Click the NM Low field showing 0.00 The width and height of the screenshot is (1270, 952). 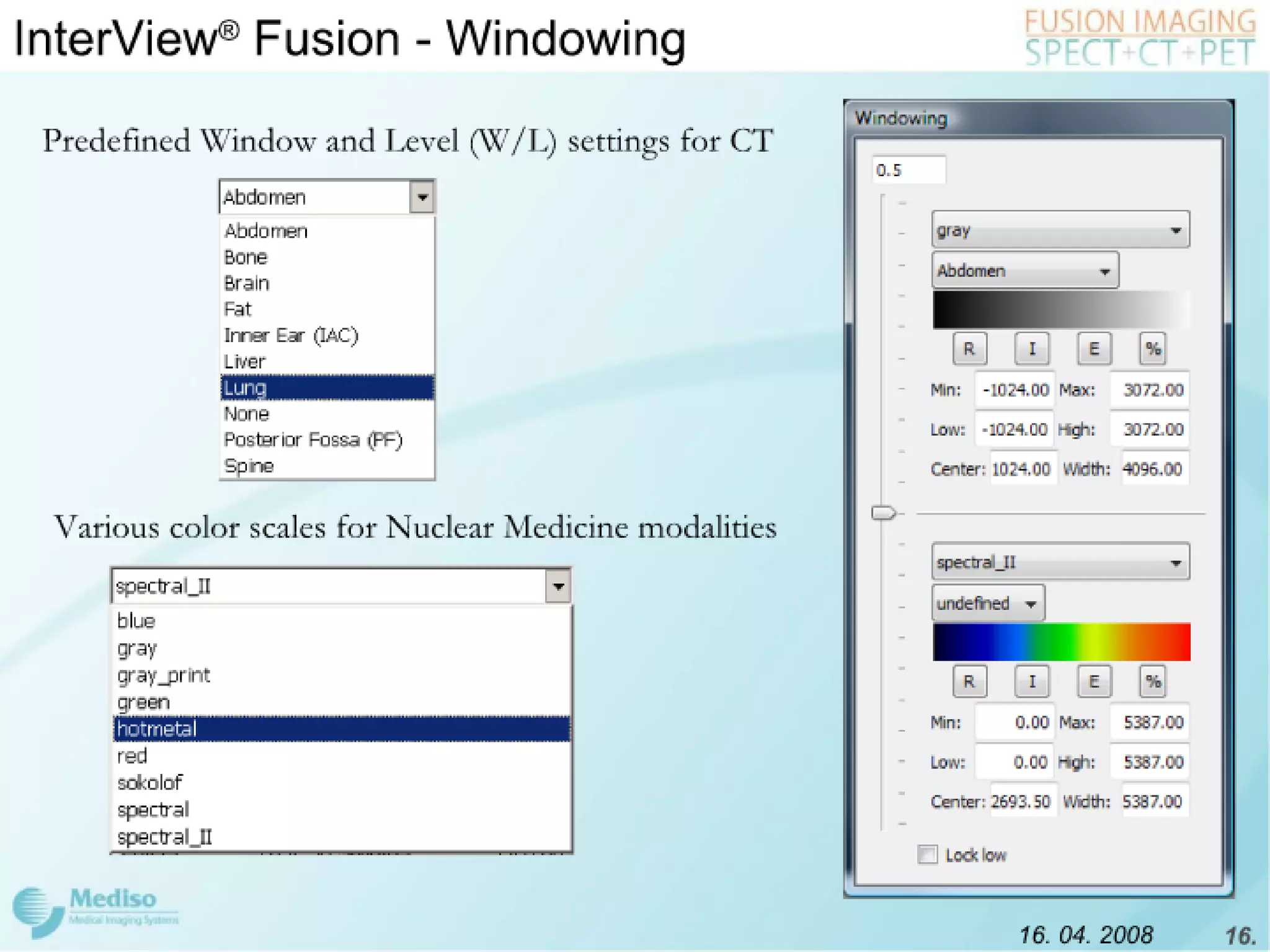tap(1014, 762)
